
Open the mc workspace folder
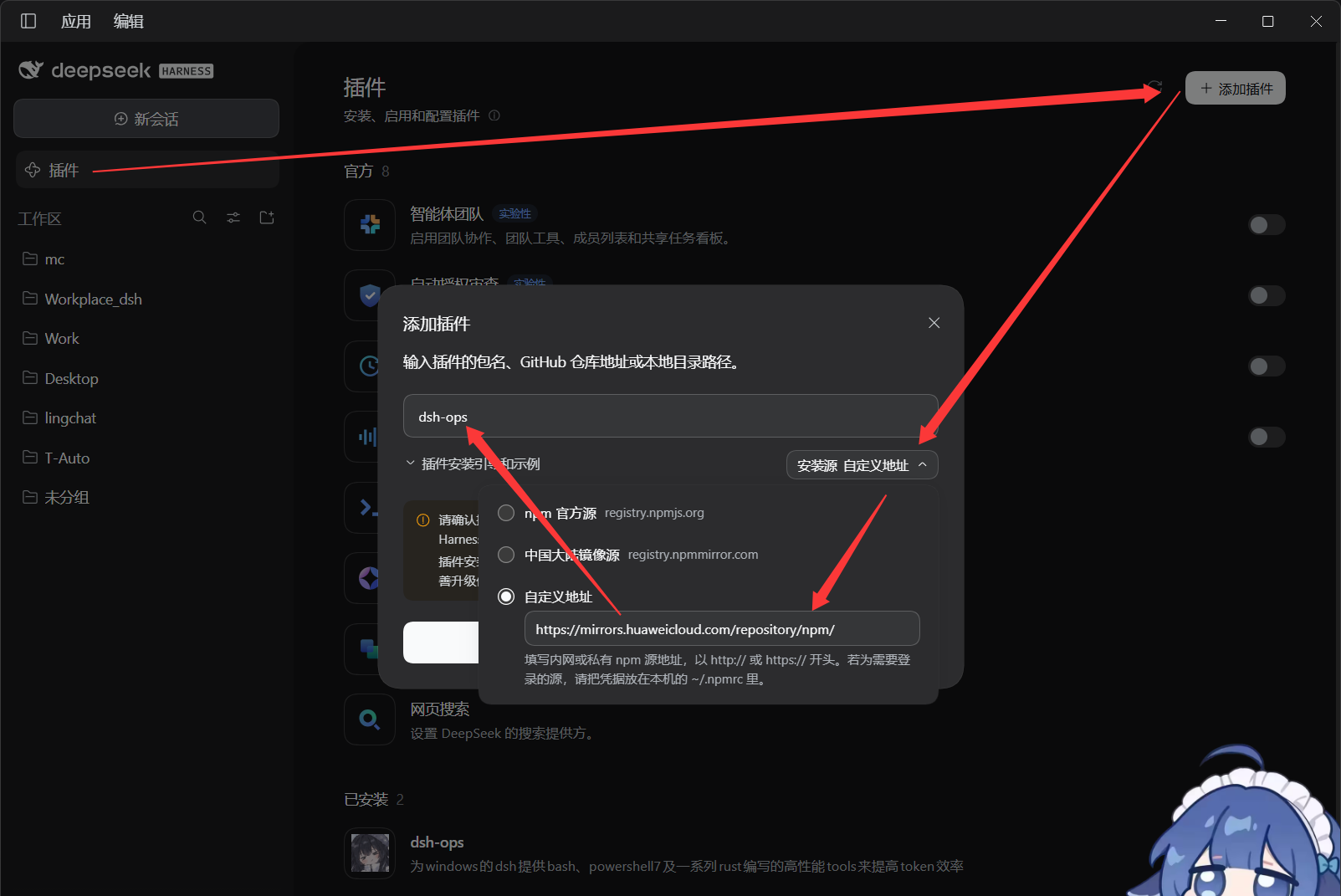click(146, 259)
